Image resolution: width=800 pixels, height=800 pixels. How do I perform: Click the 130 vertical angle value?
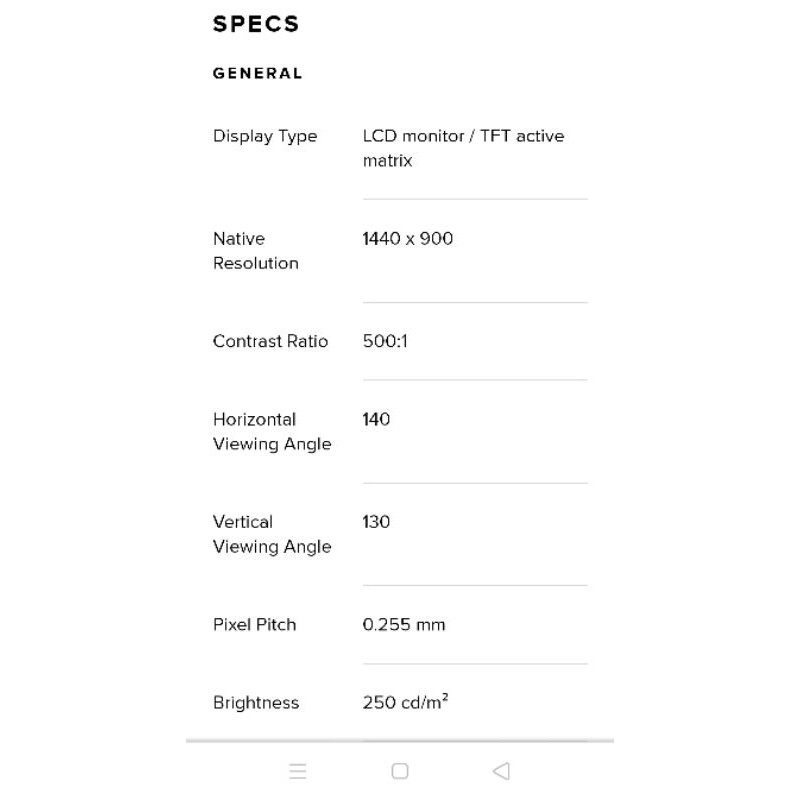pos(376,522)
